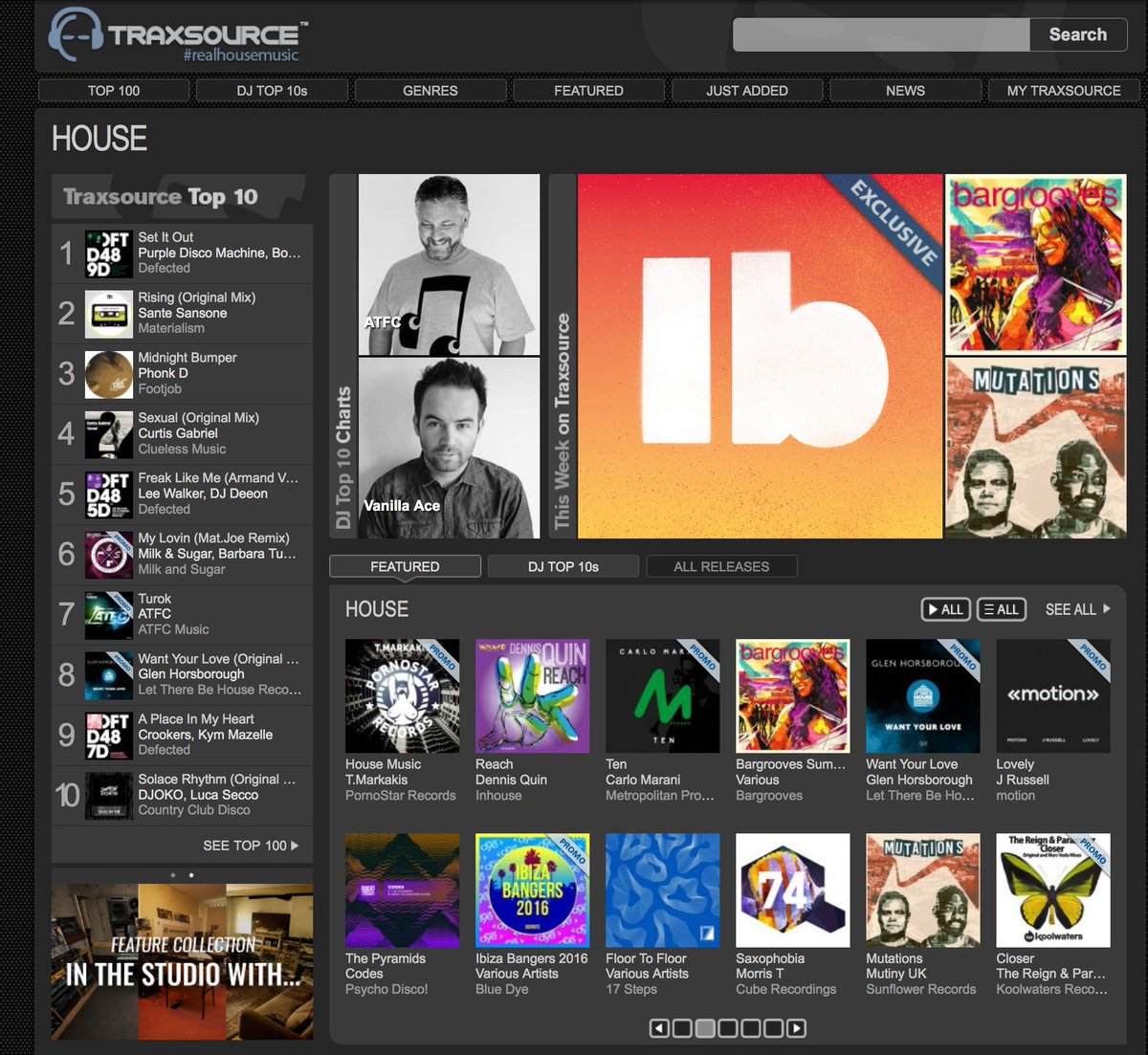This screenshot has width=1148, height=1055.
Task: Click SEE TOP 100 link
Action: click(x=251, y=846)
